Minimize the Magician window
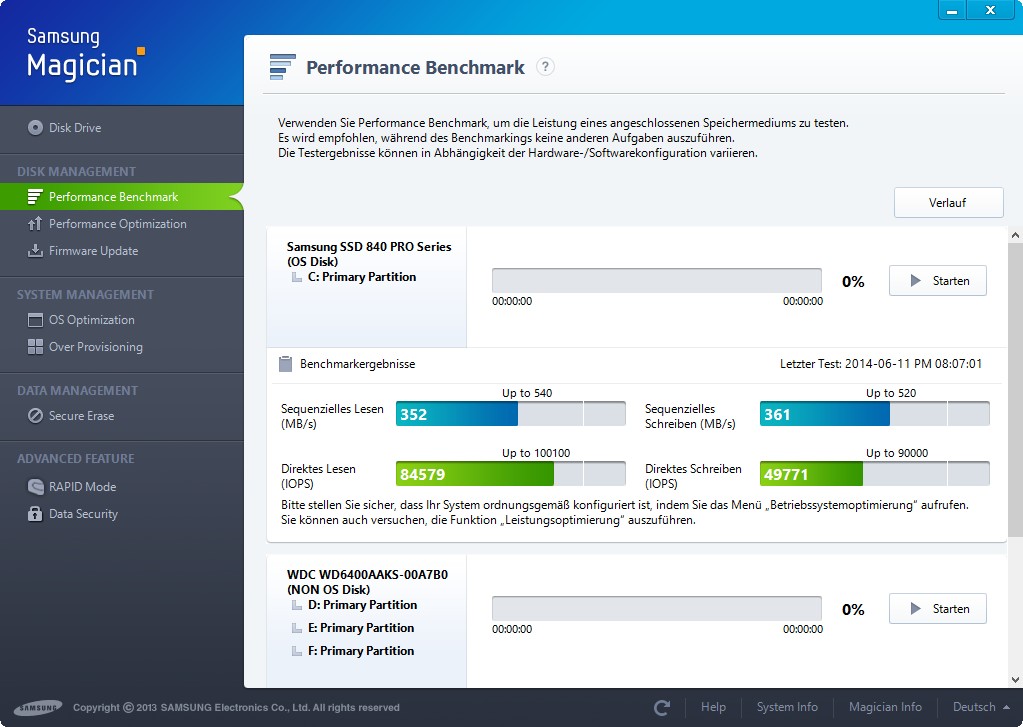The image size is (1023, 727). (x=953, y=10)
